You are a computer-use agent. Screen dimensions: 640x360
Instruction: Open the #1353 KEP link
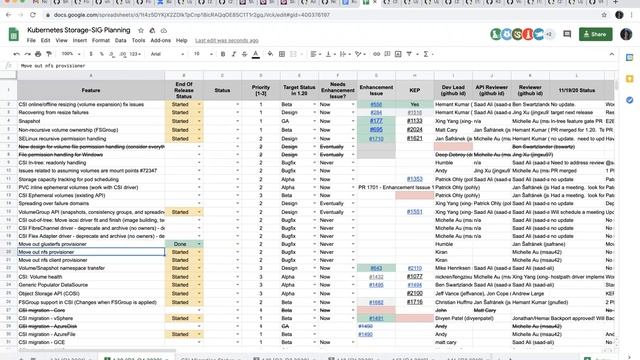414,179
